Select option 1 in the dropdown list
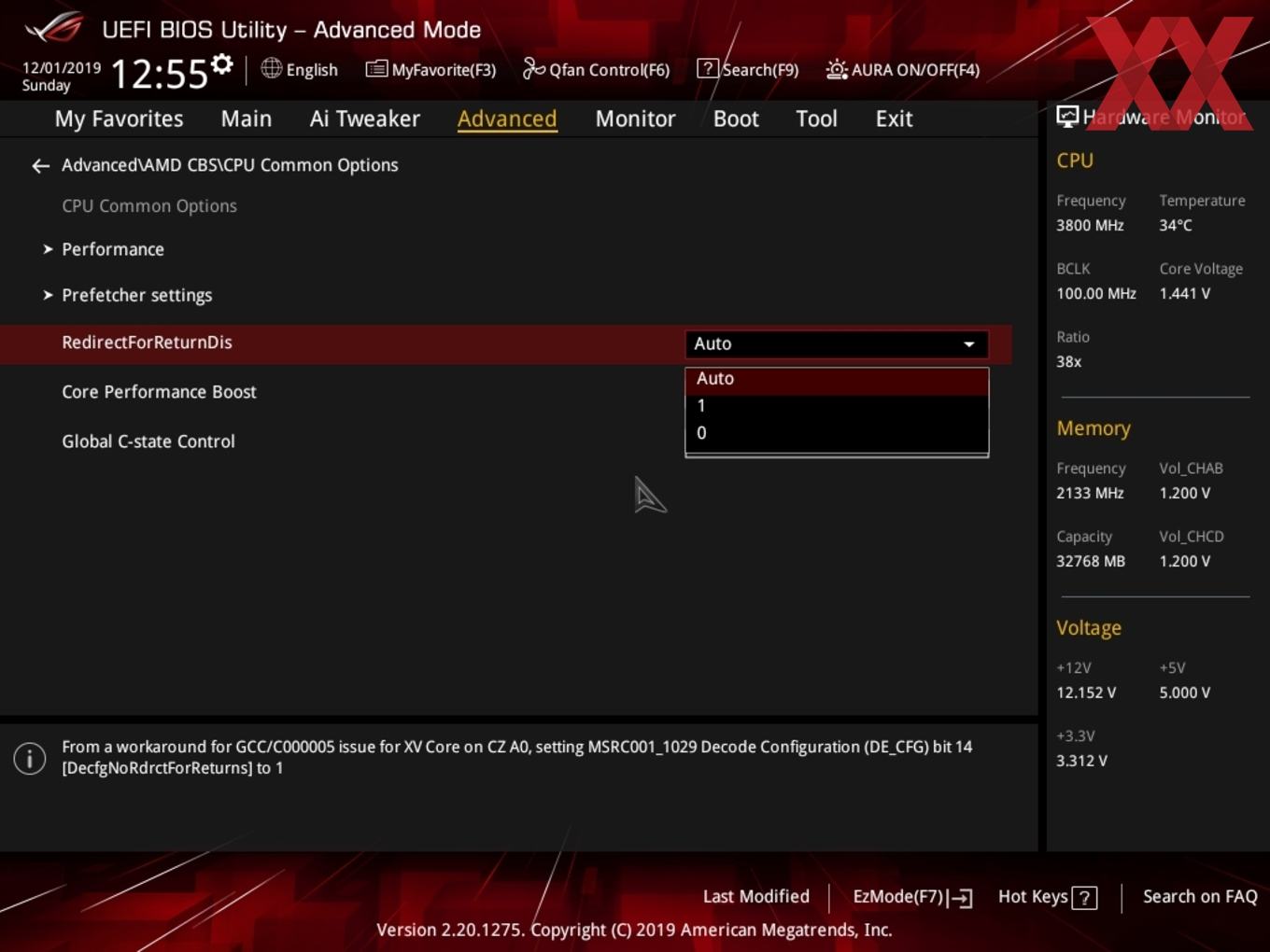The height and width of the screenshot is (952, 1270). (x=837, y=406)
